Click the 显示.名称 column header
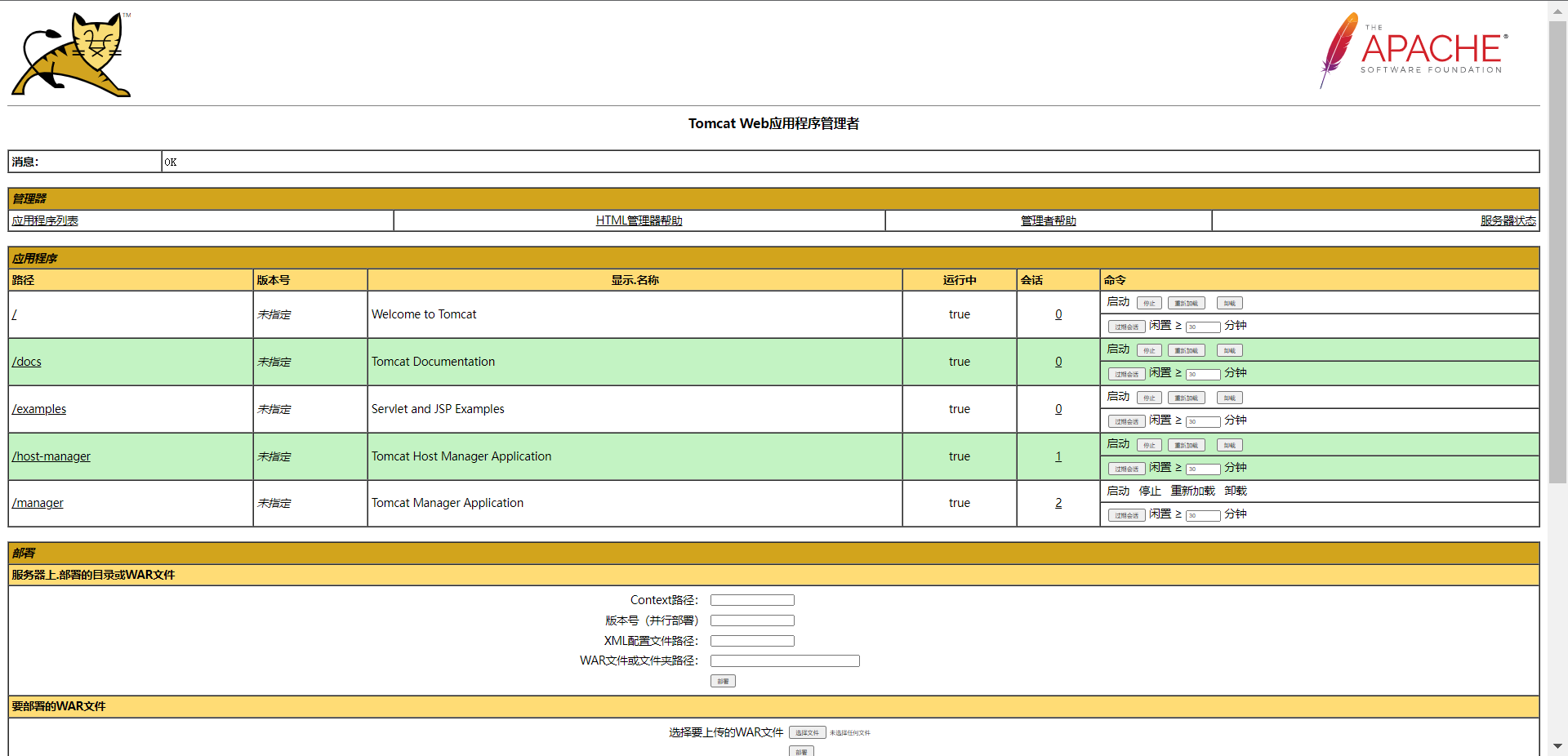 click(x=635, y=280)
